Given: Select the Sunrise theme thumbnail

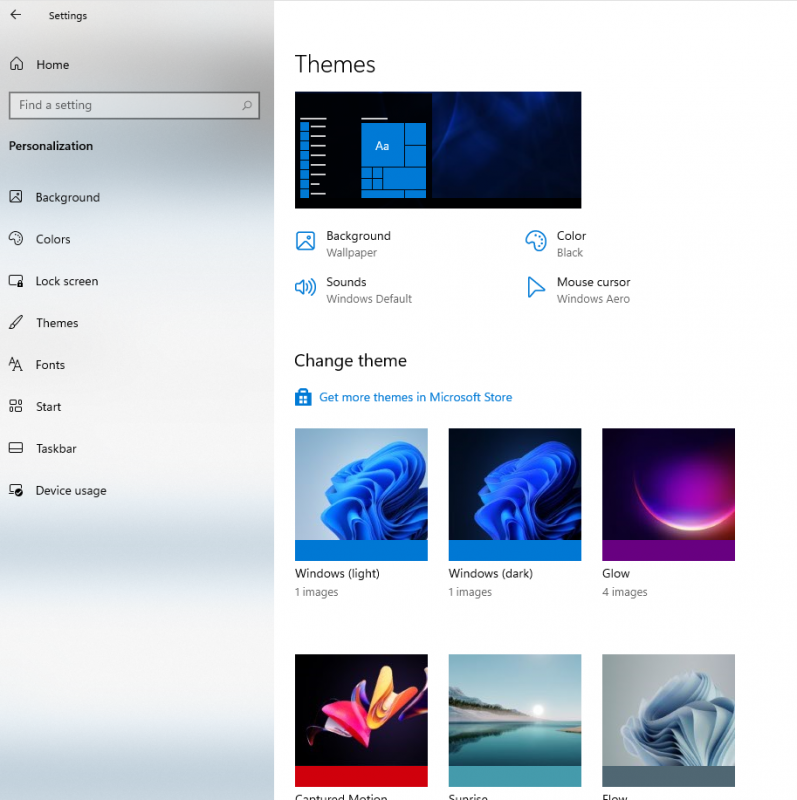Looking at the screenshot, I should [x=515, y=720].
